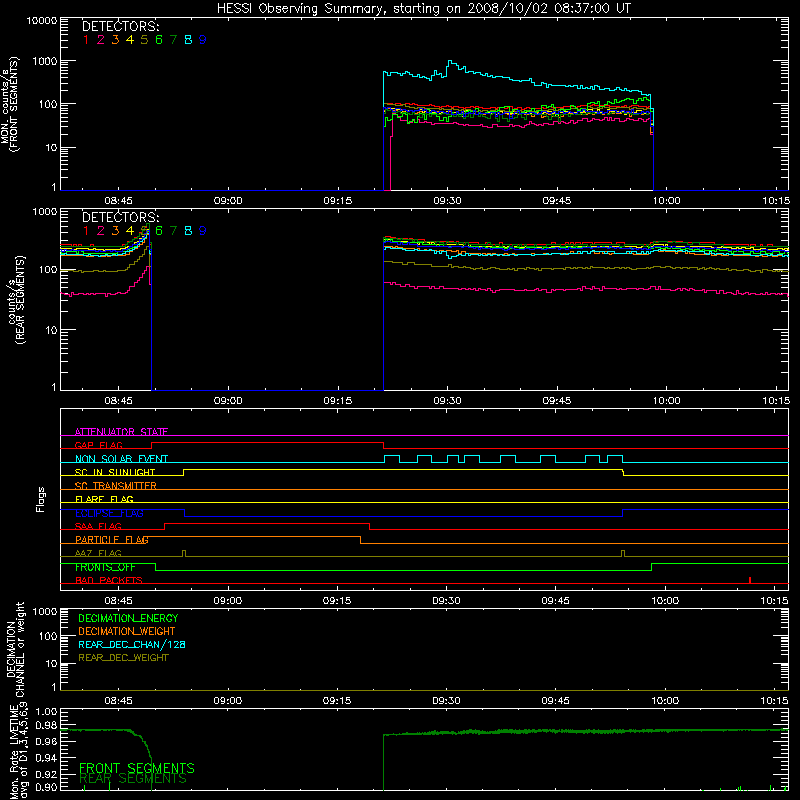Viewport: 800px width, 800px height.
Task: Select detector '8' in front segments legend
Action: [188, 40]
